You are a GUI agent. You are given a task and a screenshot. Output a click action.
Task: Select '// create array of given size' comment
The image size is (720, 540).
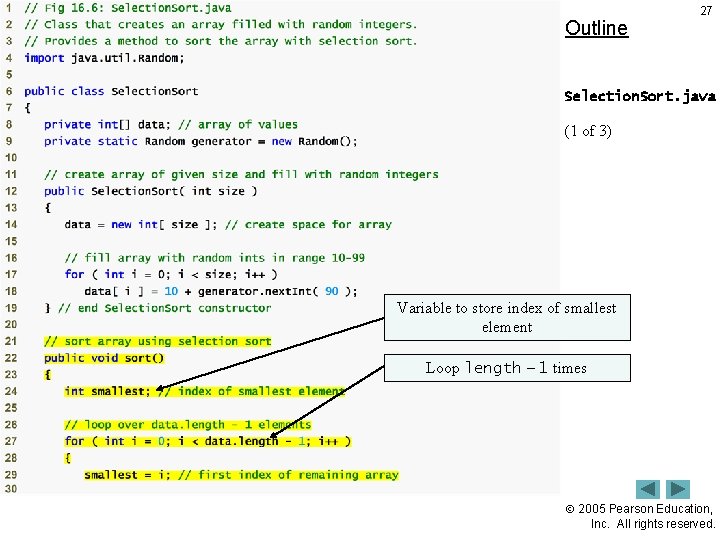pyautogui.click(x=241, y=174)
